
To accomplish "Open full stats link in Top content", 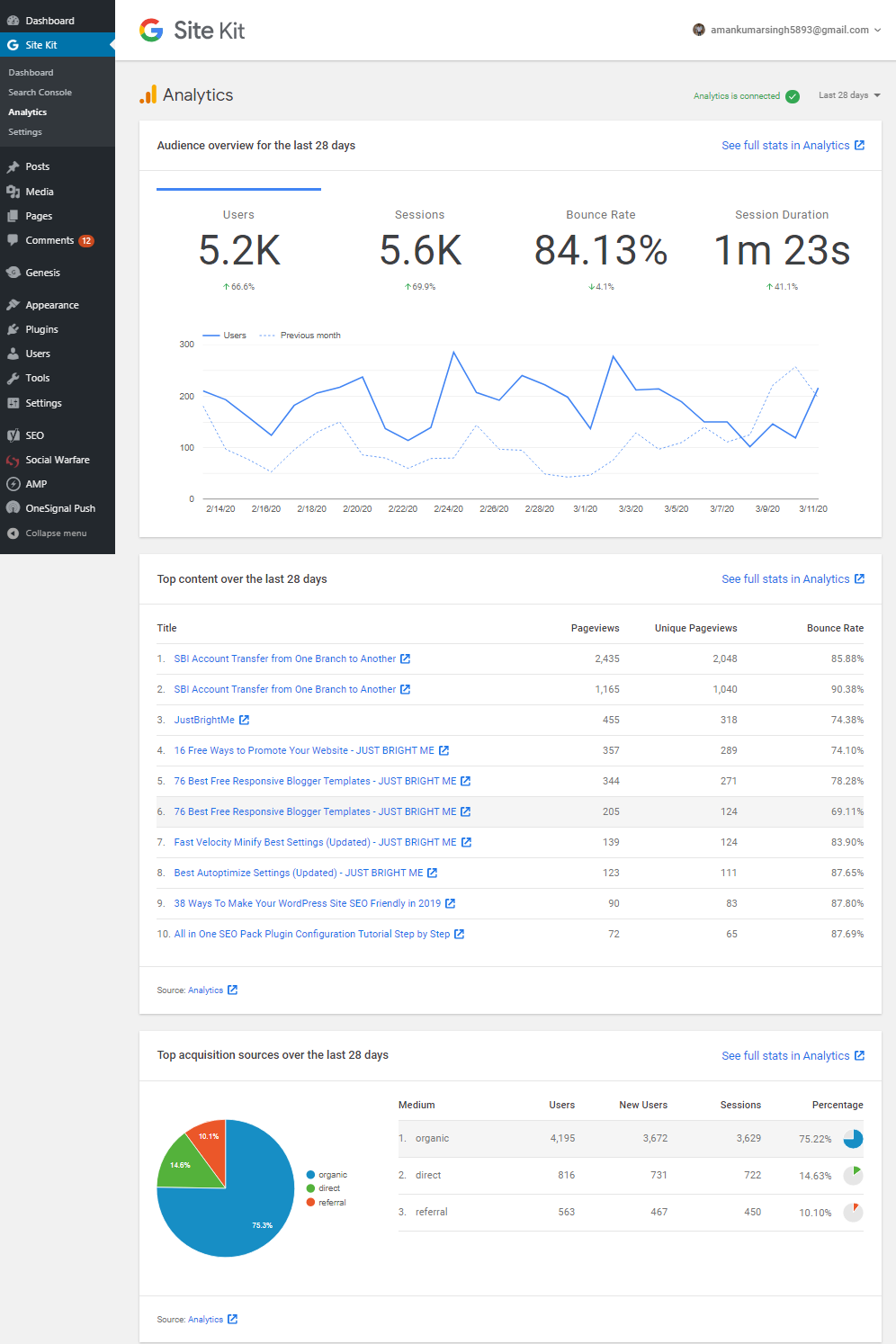I will (x=793, y=578).
